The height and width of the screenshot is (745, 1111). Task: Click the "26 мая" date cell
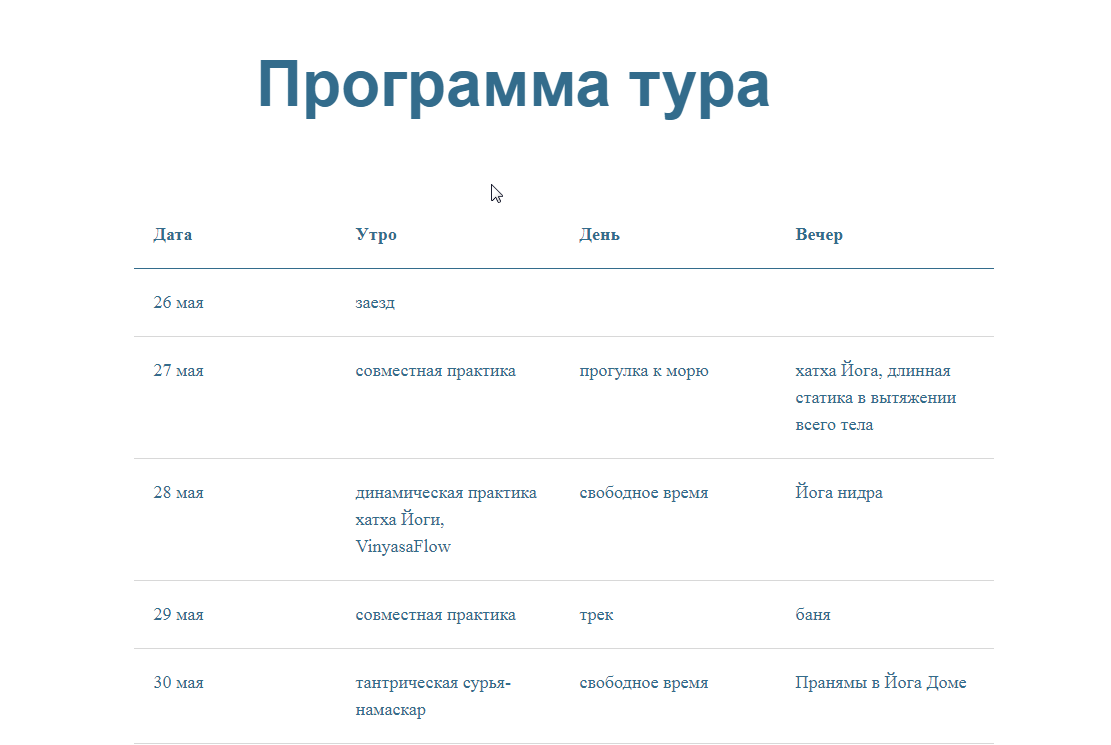coord(178,303)
